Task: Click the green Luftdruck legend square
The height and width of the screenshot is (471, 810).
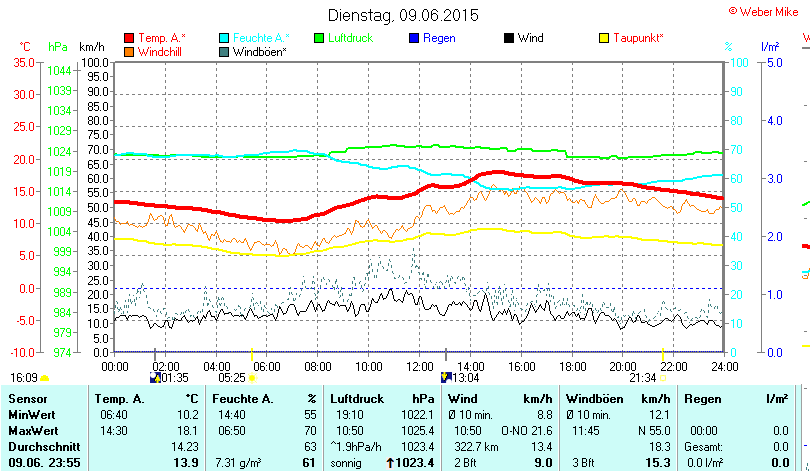Action: (x=320, y=38)
